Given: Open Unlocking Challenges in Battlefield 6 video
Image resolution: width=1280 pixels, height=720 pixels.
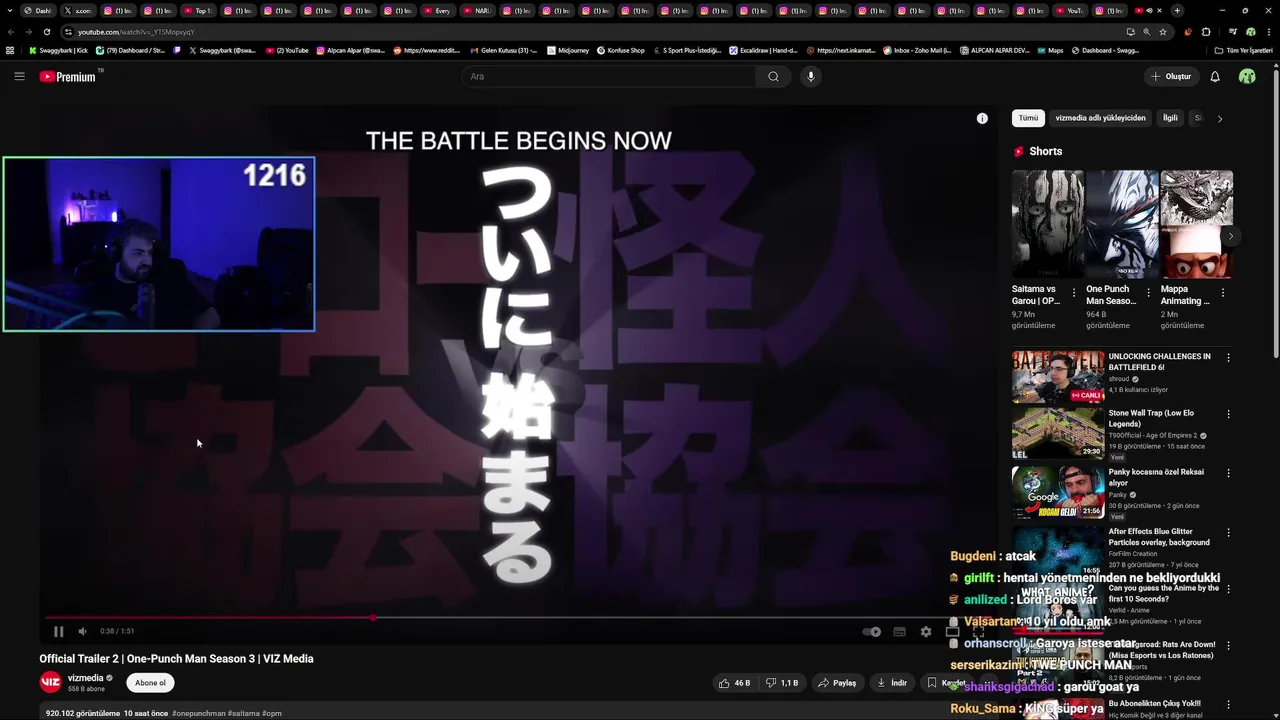Looking at the screenshot, I should pos(1058,376).
